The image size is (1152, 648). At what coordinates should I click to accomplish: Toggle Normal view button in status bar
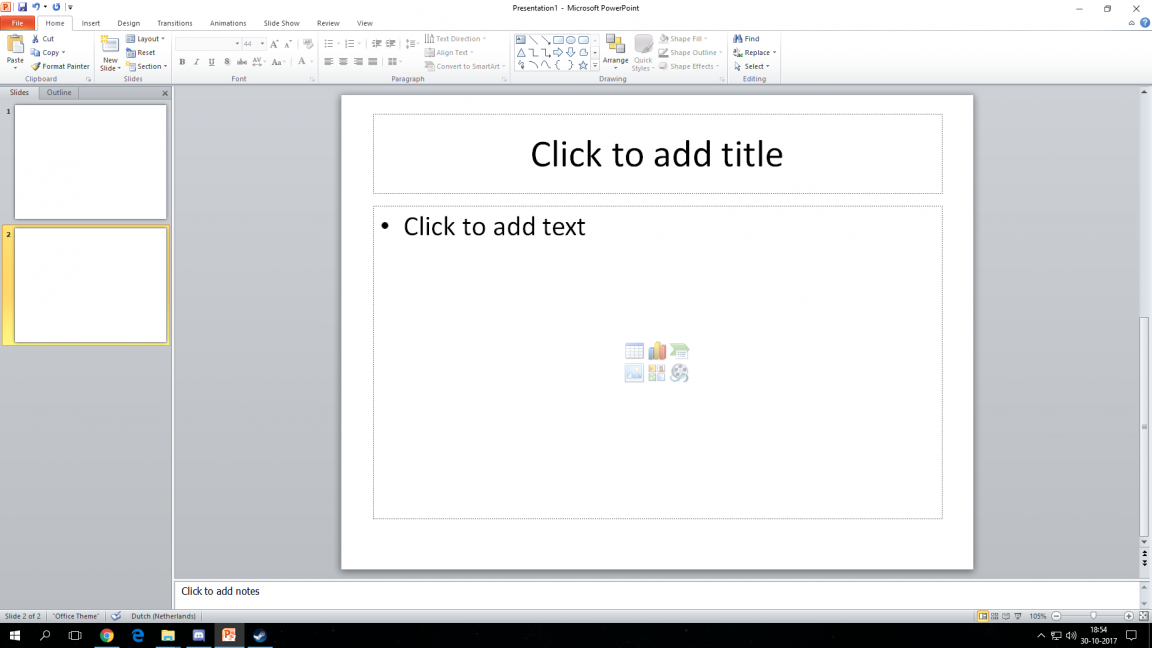[x=983, y=616]
